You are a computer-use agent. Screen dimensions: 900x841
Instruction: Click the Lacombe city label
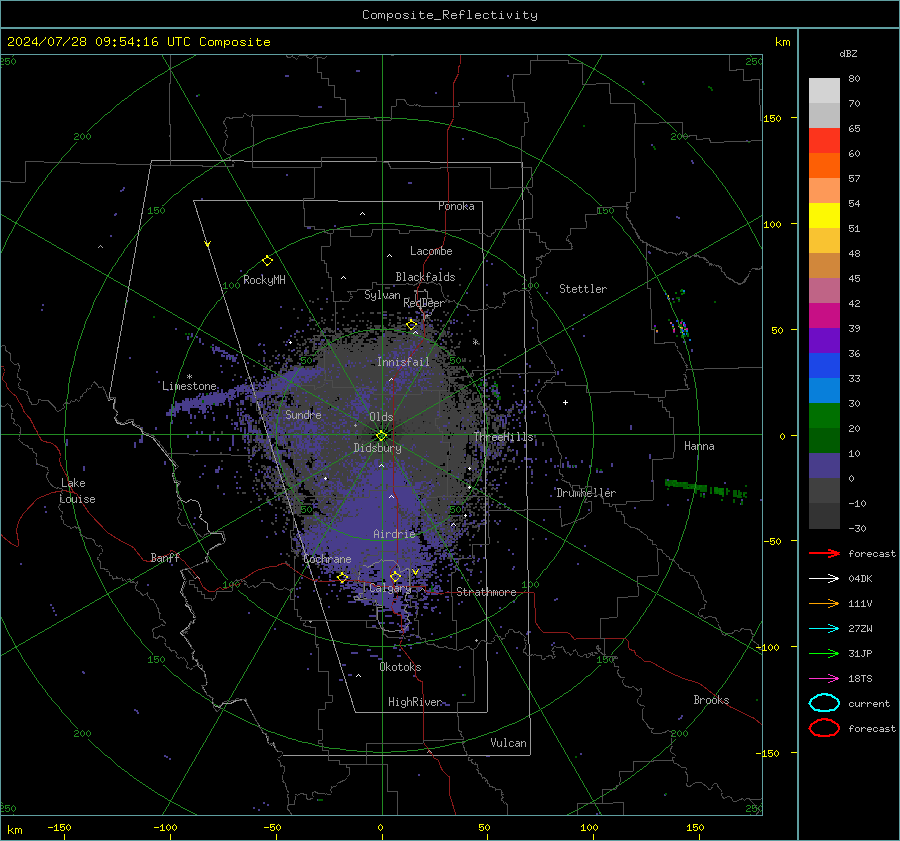pyautogui.click(x=431, y=251)
